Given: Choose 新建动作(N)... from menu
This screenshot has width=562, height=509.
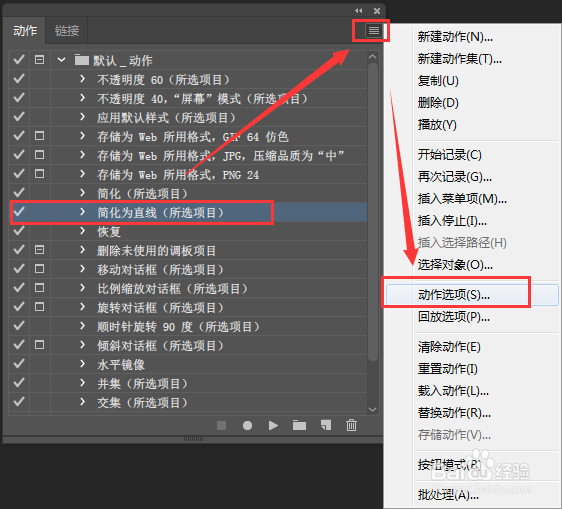Looking at the screenshot, I should coord(455,37).
